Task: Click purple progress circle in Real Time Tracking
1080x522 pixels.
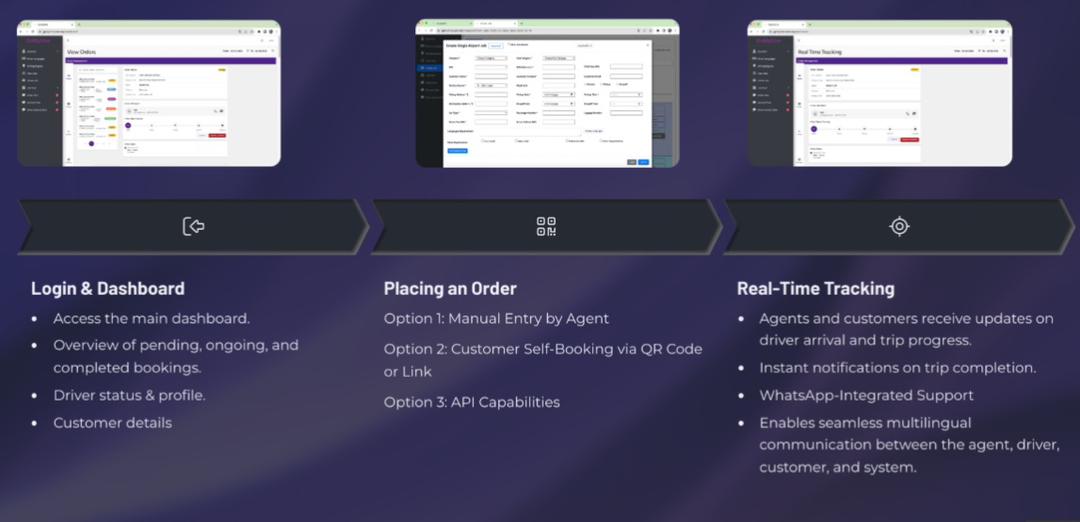Action: click(813, 129)
